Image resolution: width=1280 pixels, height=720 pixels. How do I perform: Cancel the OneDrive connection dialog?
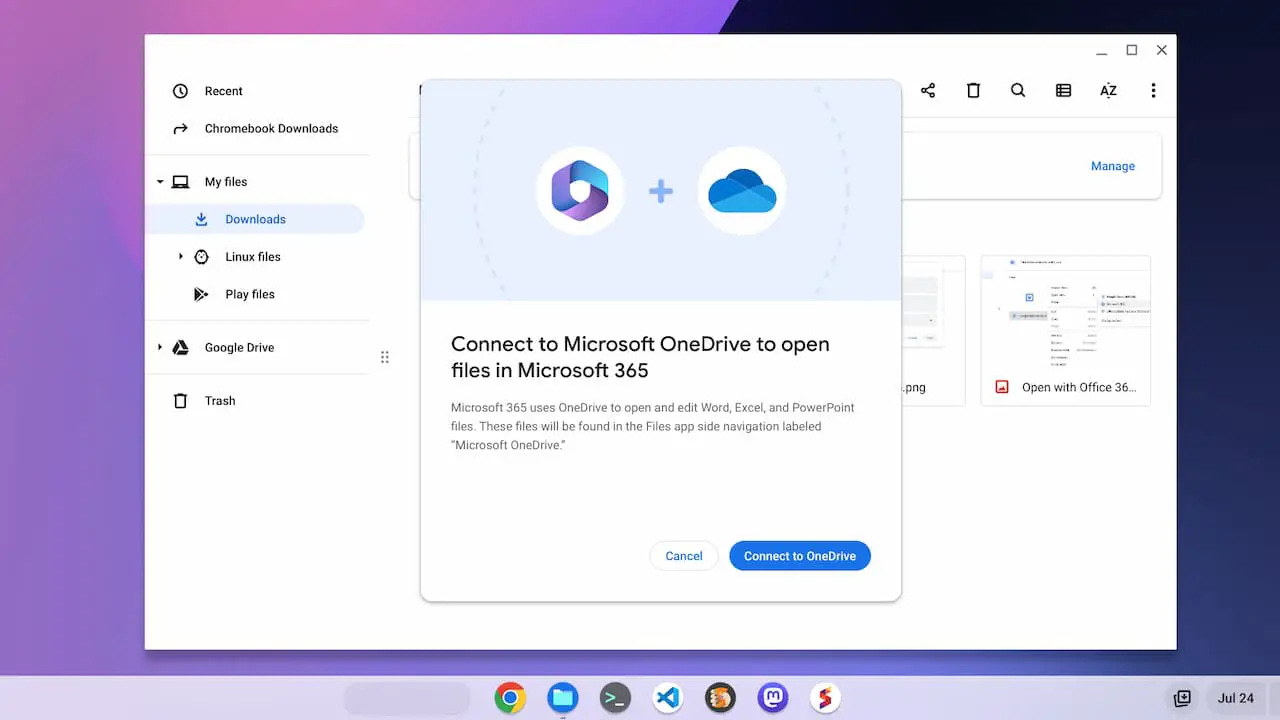click(x=684, y=556)
